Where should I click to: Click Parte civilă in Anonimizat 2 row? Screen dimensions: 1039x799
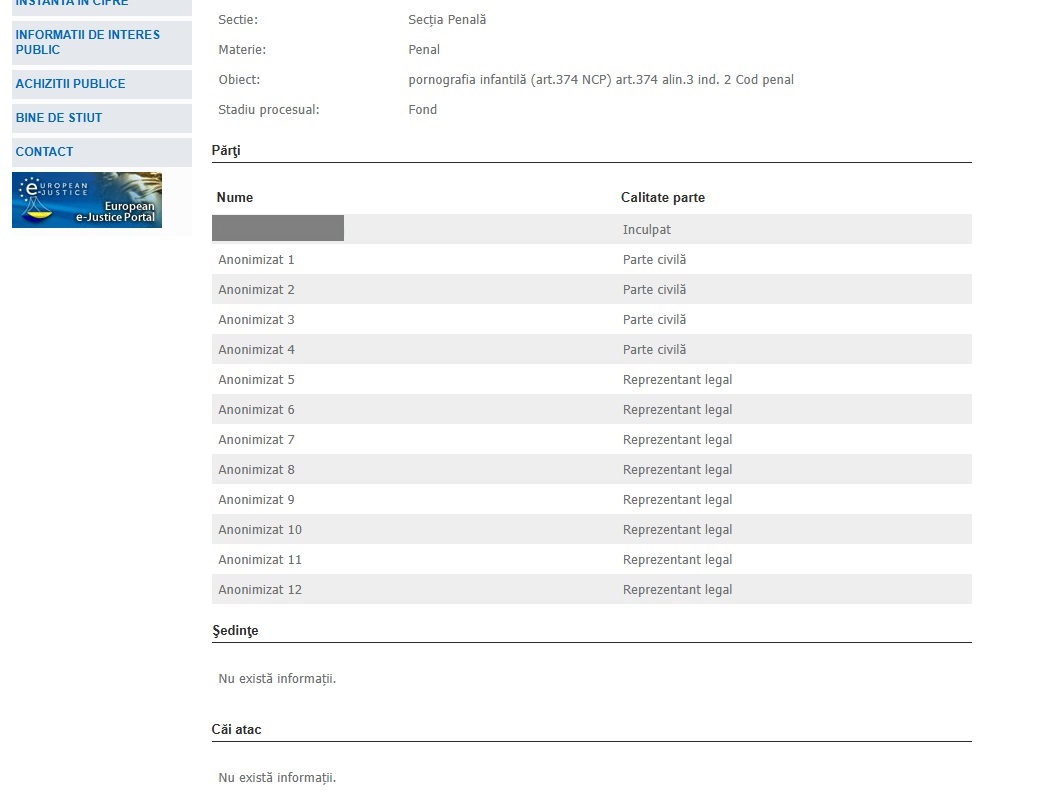pos(654,290)
